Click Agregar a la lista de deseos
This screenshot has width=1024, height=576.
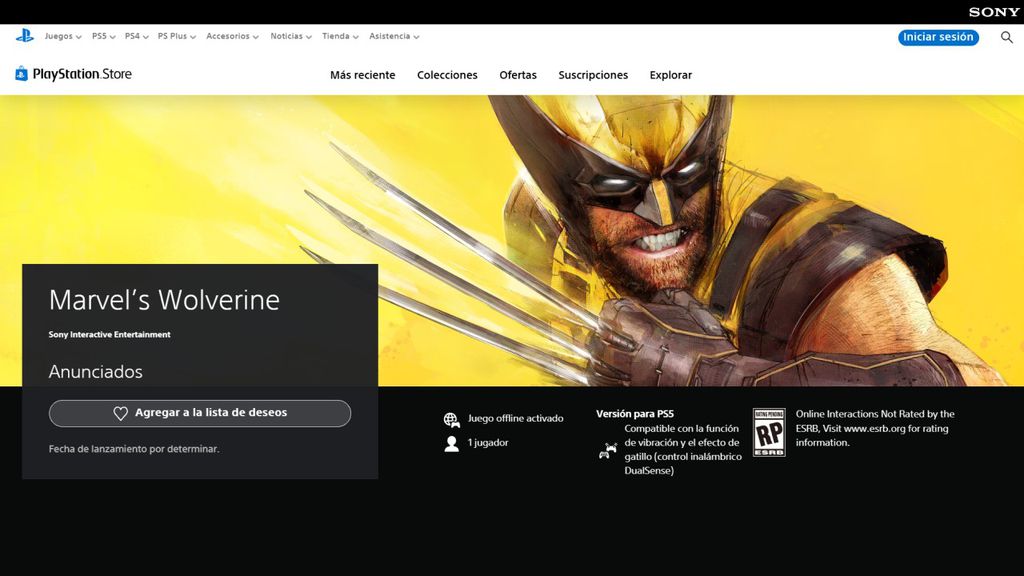click(x=199, y=413)
